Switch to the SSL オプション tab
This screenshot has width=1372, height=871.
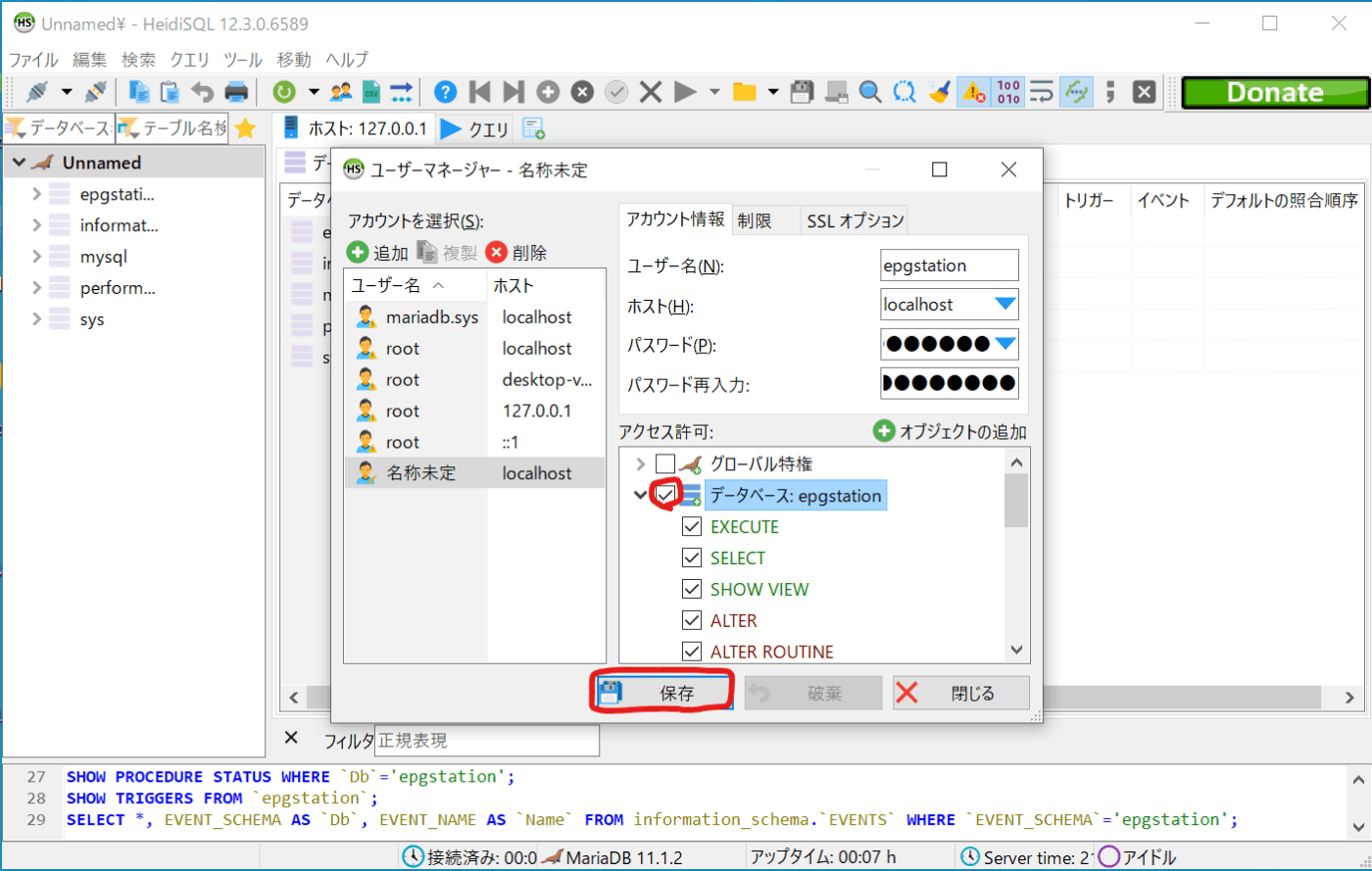click(855, 221)
